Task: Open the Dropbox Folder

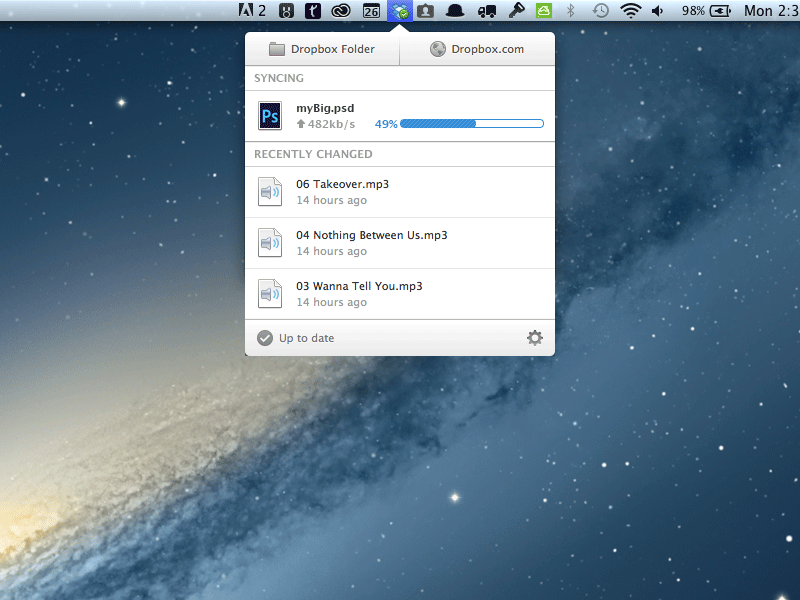Action: click(322, 49)
